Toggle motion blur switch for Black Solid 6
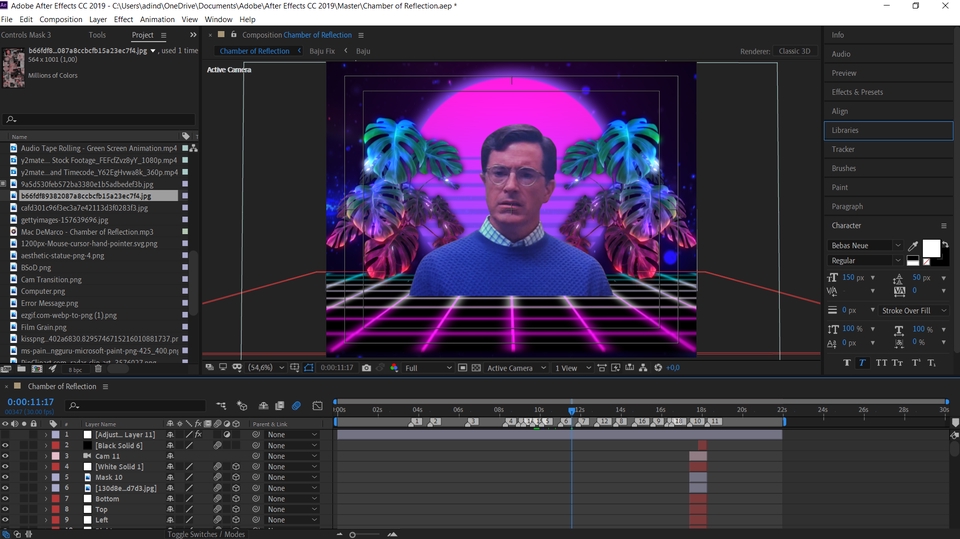This screenshot has height=539, width=960. pos(217,445)
